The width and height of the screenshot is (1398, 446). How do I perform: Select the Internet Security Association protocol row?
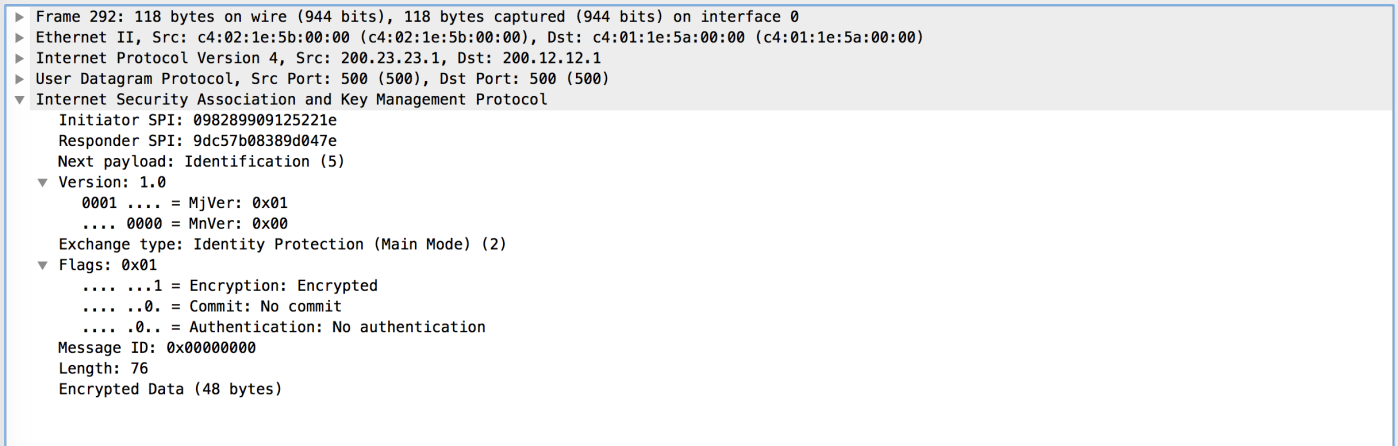291,100
